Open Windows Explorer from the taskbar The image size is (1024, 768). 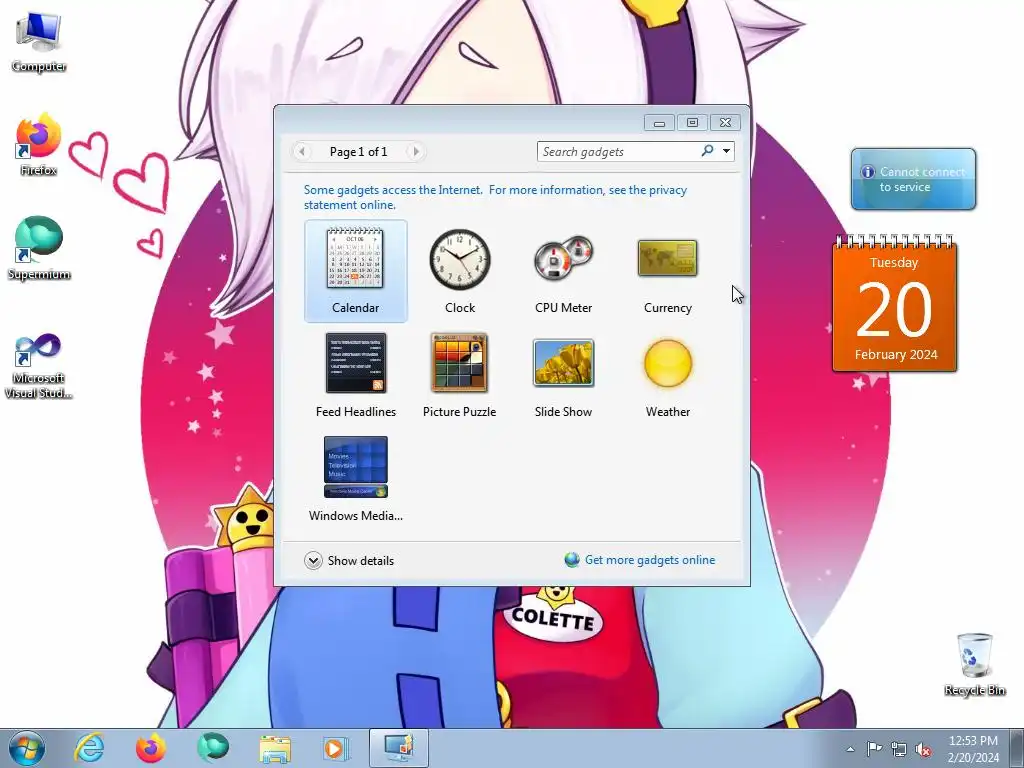275,748
